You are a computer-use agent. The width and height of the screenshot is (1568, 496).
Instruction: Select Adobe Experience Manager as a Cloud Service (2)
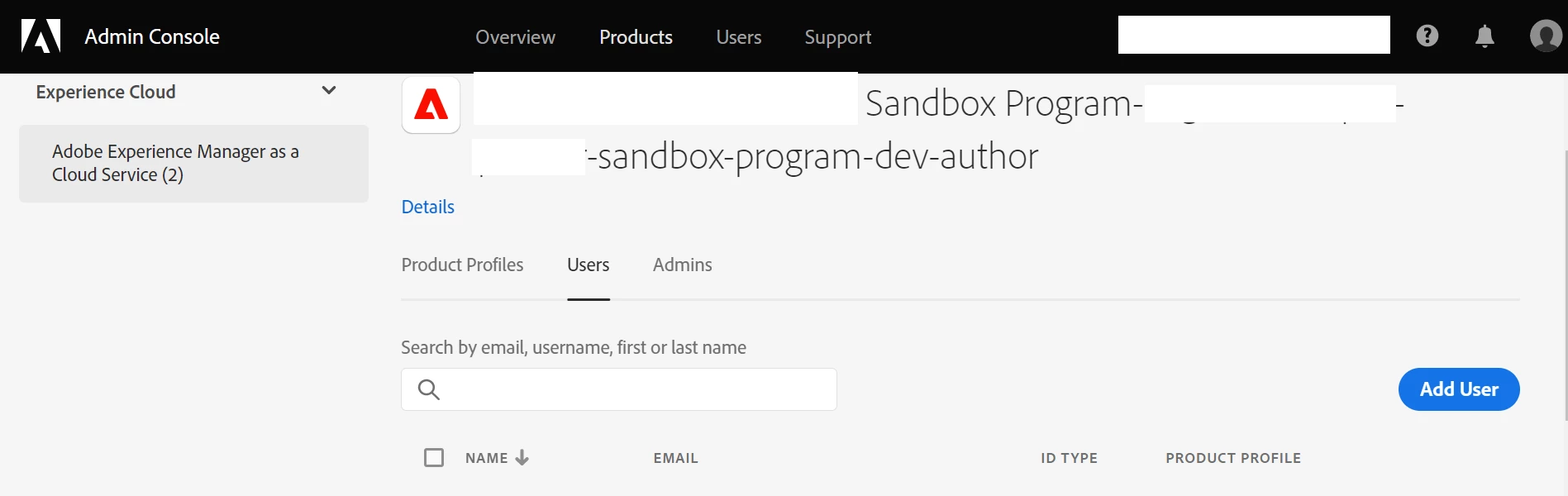pyautogui.click(x=193, y=164)
